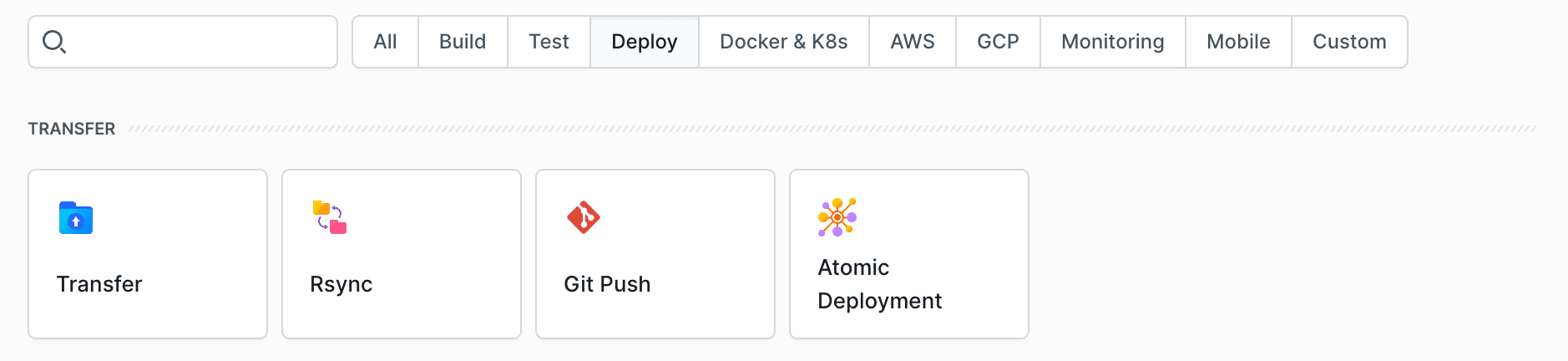Viewport: 1568px width, 361px height.
Task: Pick the Git Push action label
Action: click(607, 284)
